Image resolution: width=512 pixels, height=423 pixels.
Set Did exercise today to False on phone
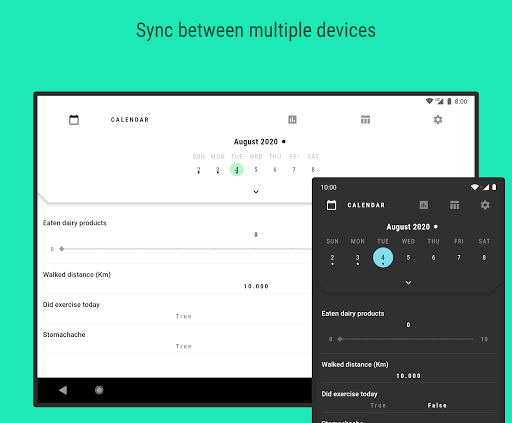437,405
